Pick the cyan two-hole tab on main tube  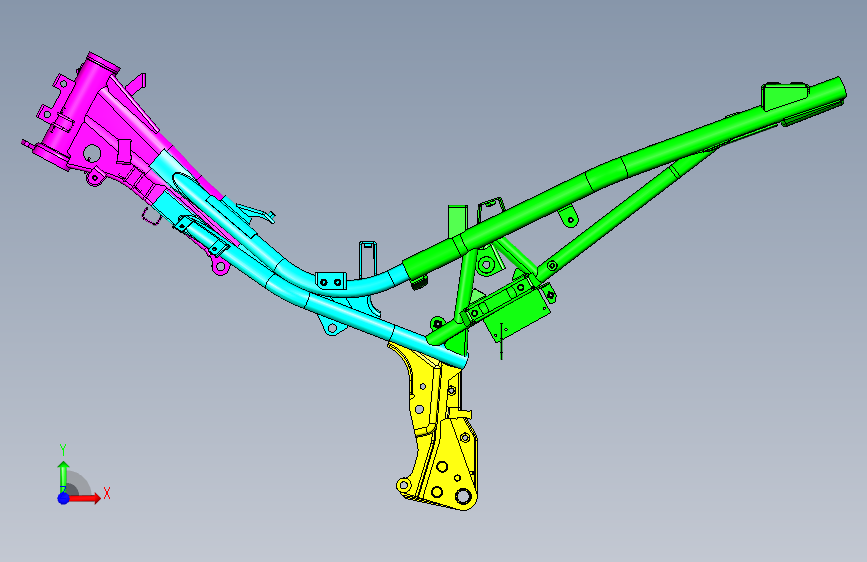(331, 281)
